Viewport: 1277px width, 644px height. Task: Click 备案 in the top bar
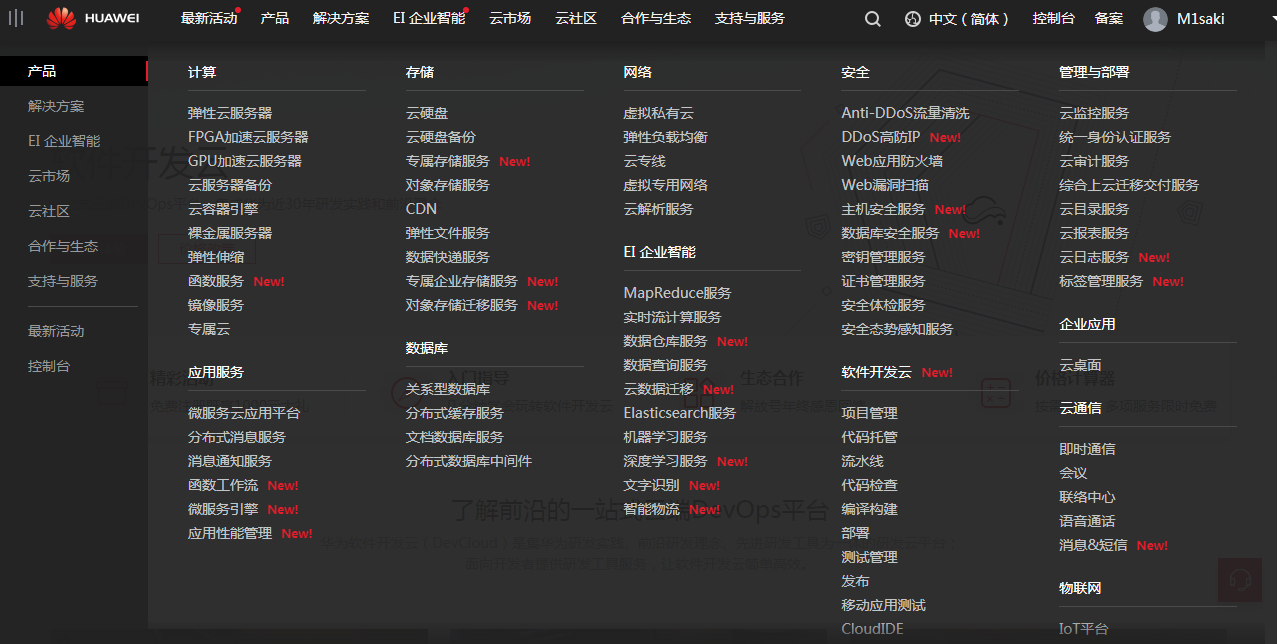click(1109, 19)
